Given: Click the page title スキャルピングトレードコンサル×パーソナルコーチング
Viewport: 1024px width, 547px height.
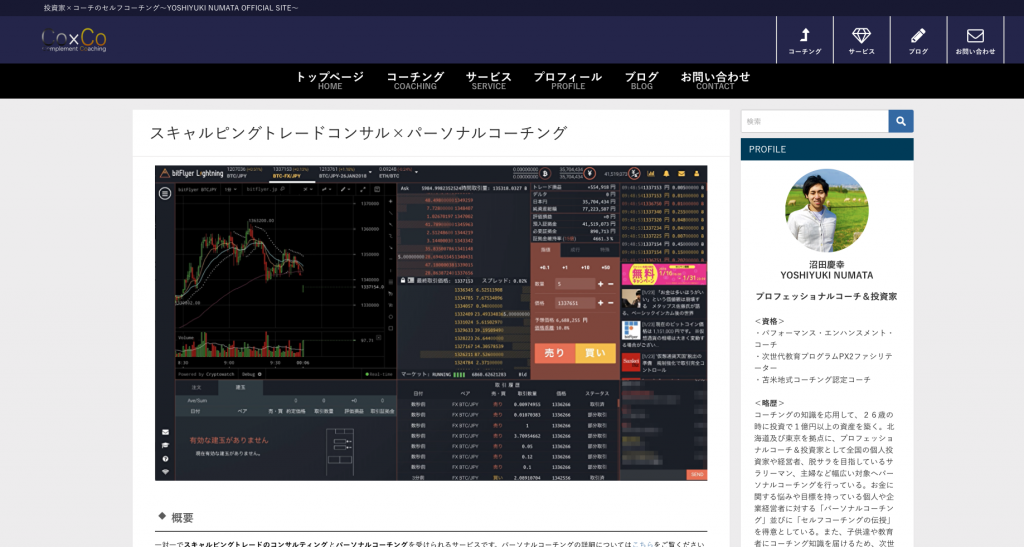Looking at the screenshot, I should tap(359, 133).
